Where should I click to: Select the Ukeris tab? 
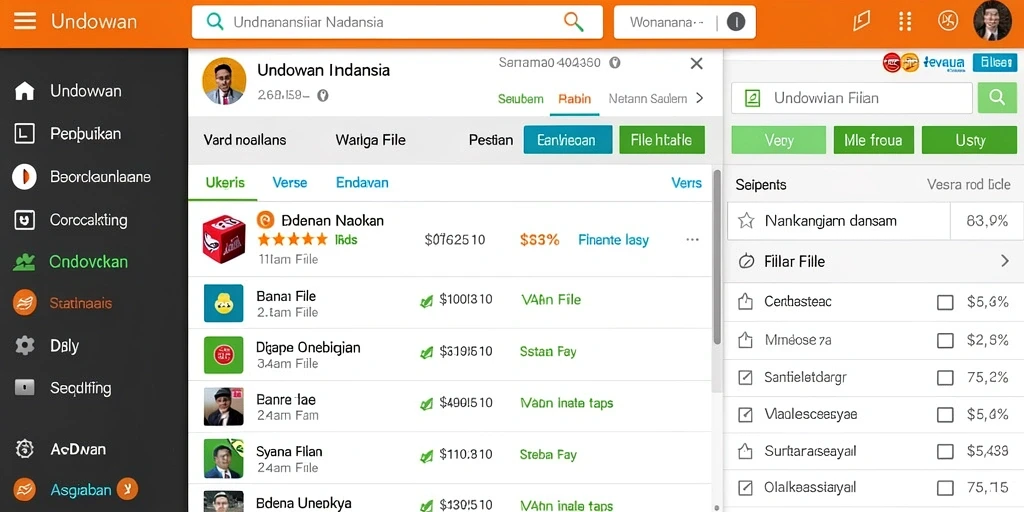coord(225,182)
